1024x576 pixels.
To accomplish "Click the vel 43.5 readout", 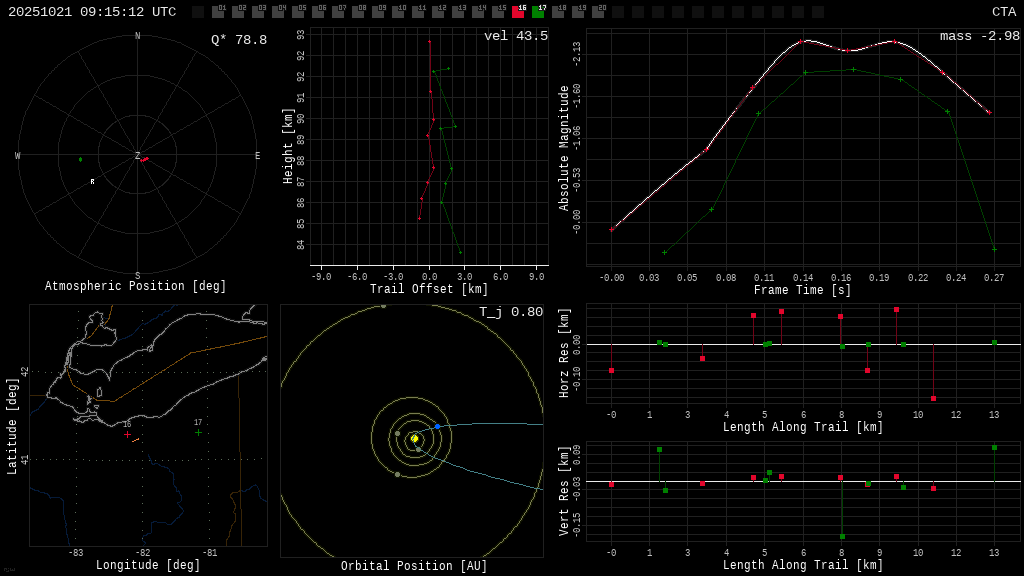I will click(516, 36).
